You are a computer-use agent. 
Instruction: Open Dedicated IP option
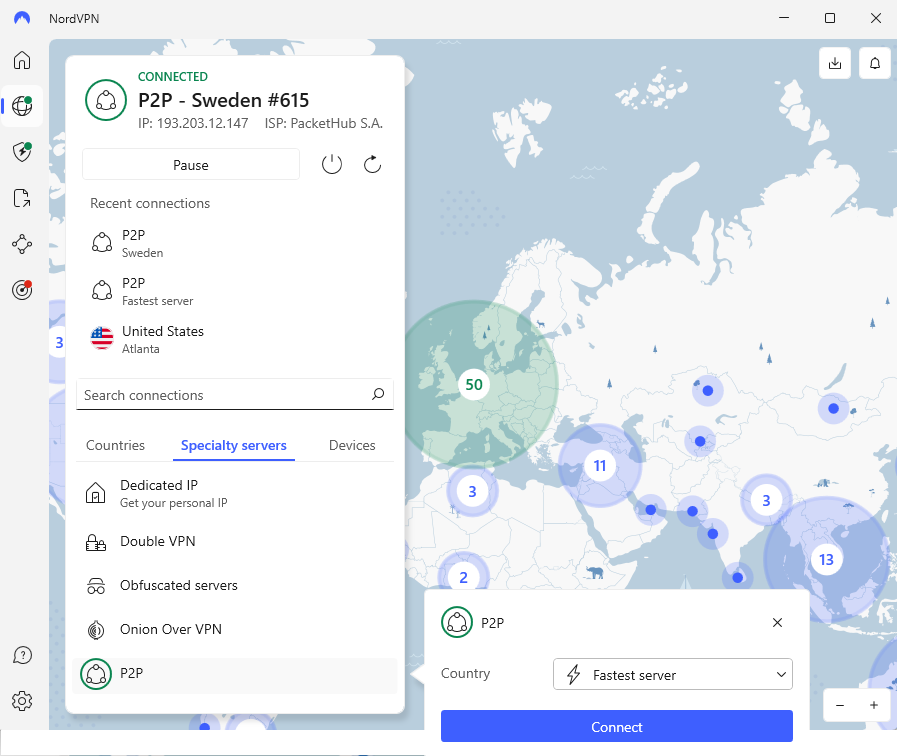point(235,494)
